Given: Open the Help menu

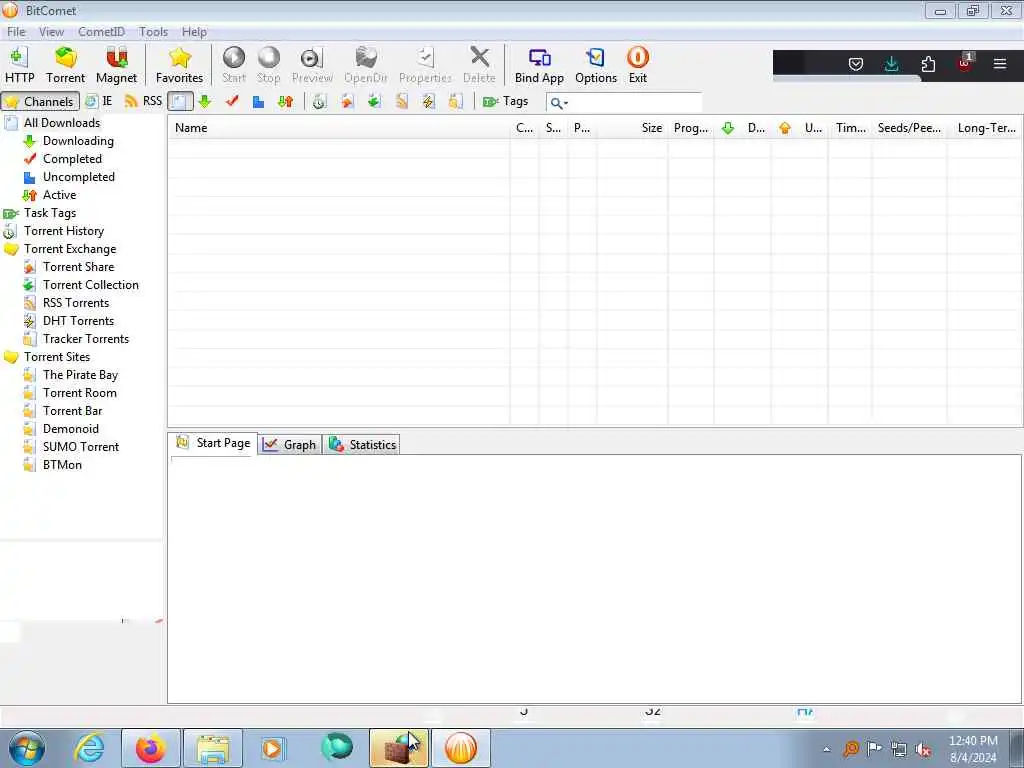Looking at the screenshot, I should 194,31.
